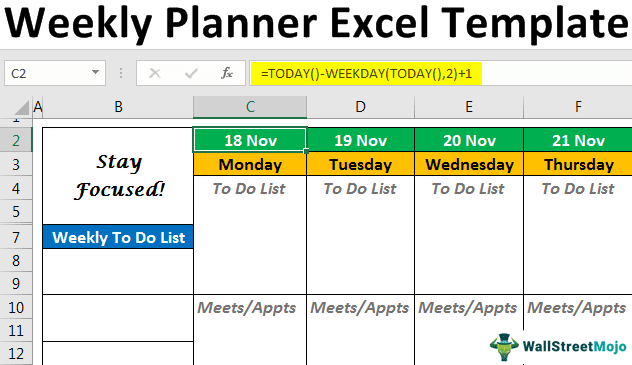The image size is (632, 365).
Task: Click the WallStreetMojo logo
Action: pyautogui.click(x=558, y=346)
